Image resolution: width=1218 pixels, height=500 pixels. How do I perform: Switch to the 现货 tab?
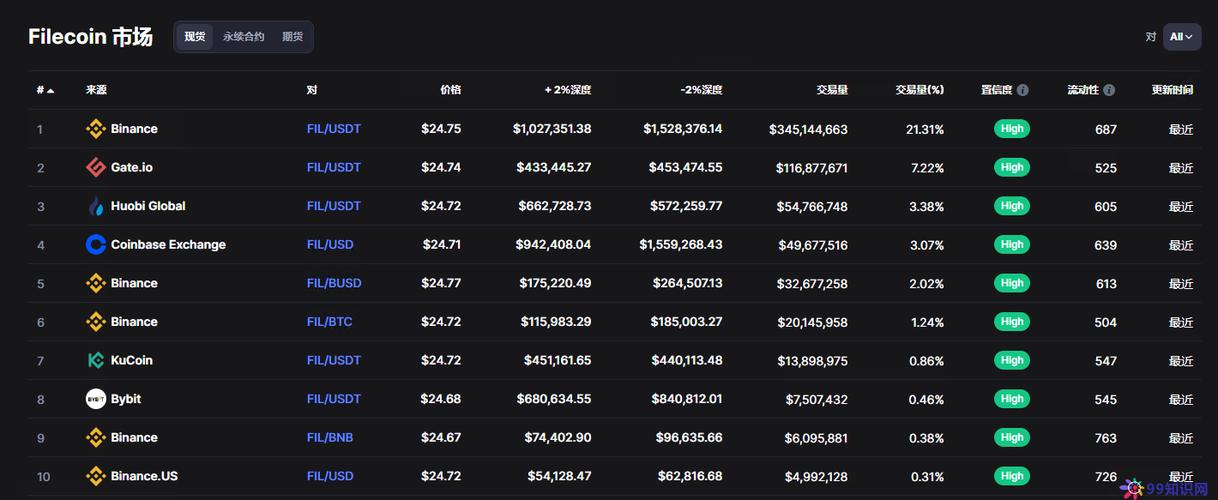pos(195,37)
